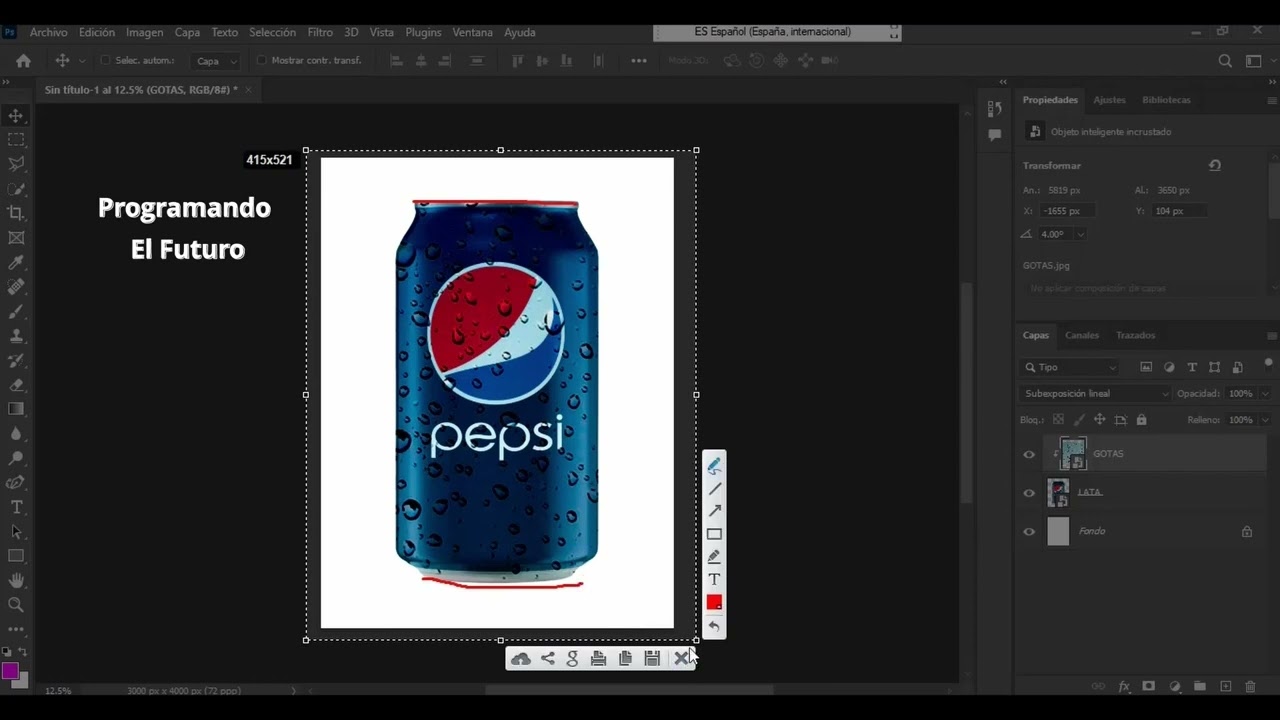1280x720 pixels.
Task: Search similar images on Google in Lightshot
Action: click(x=573, y=658)
